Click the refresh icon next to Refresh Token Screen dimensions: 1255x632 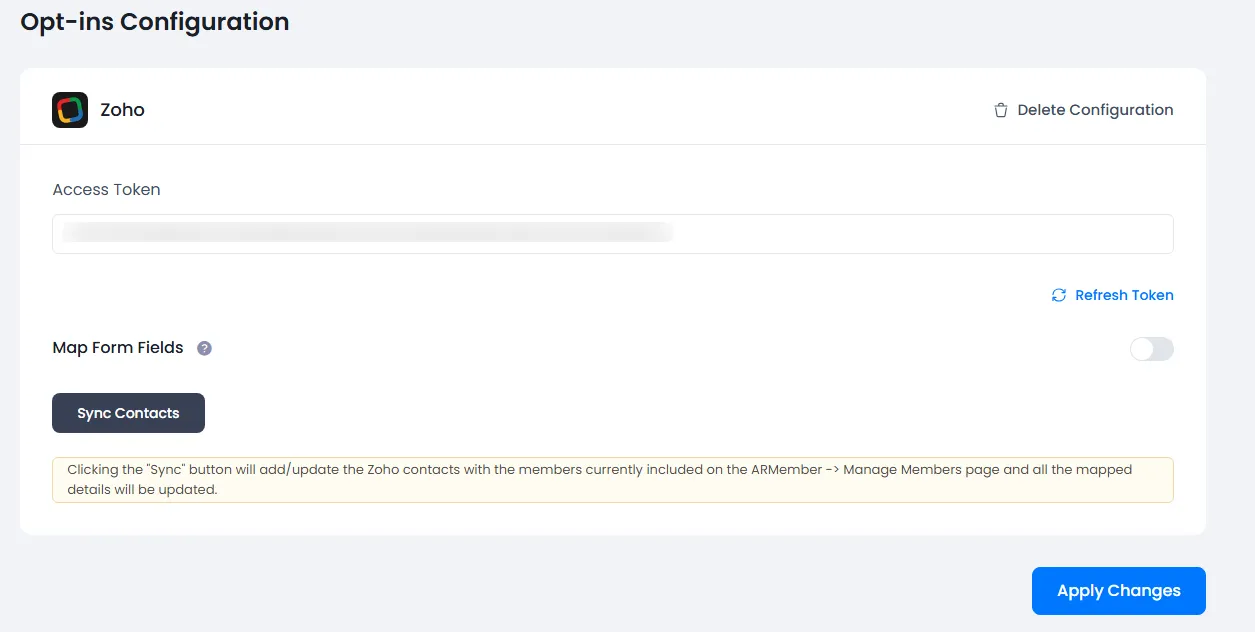(1058, 295)
